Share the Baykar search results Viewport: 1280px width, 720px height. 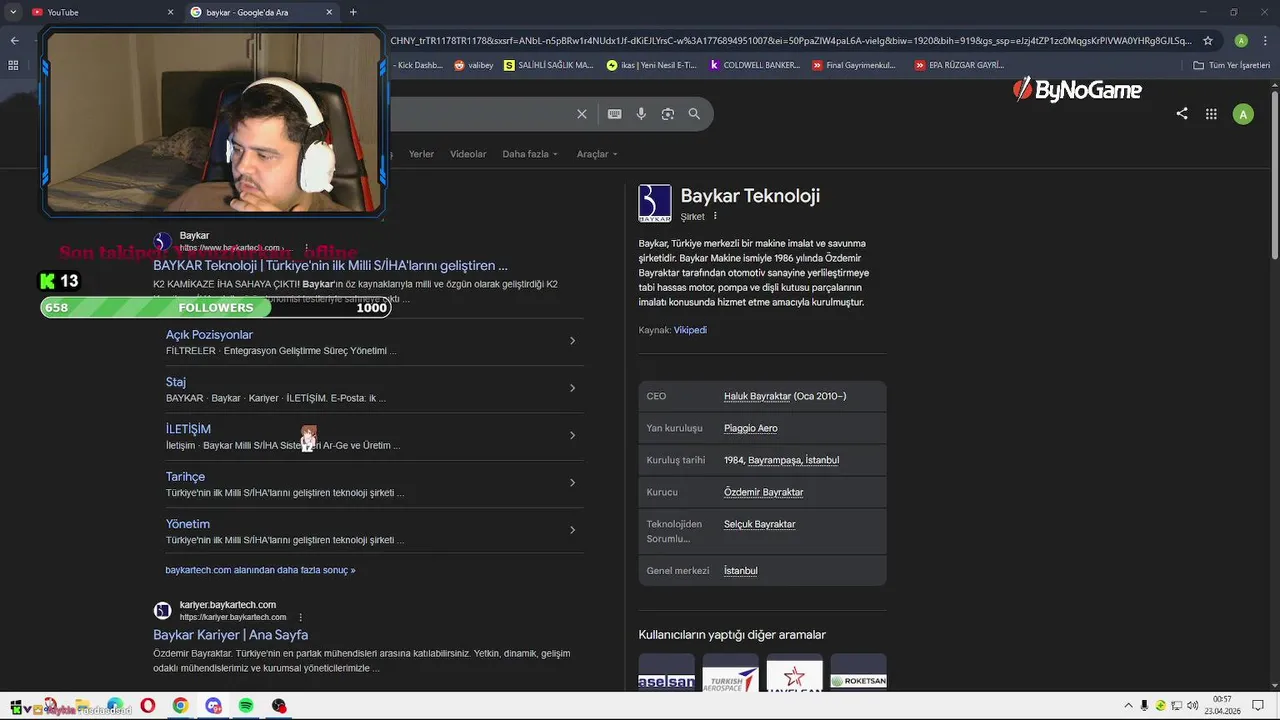coord(1182,114)
